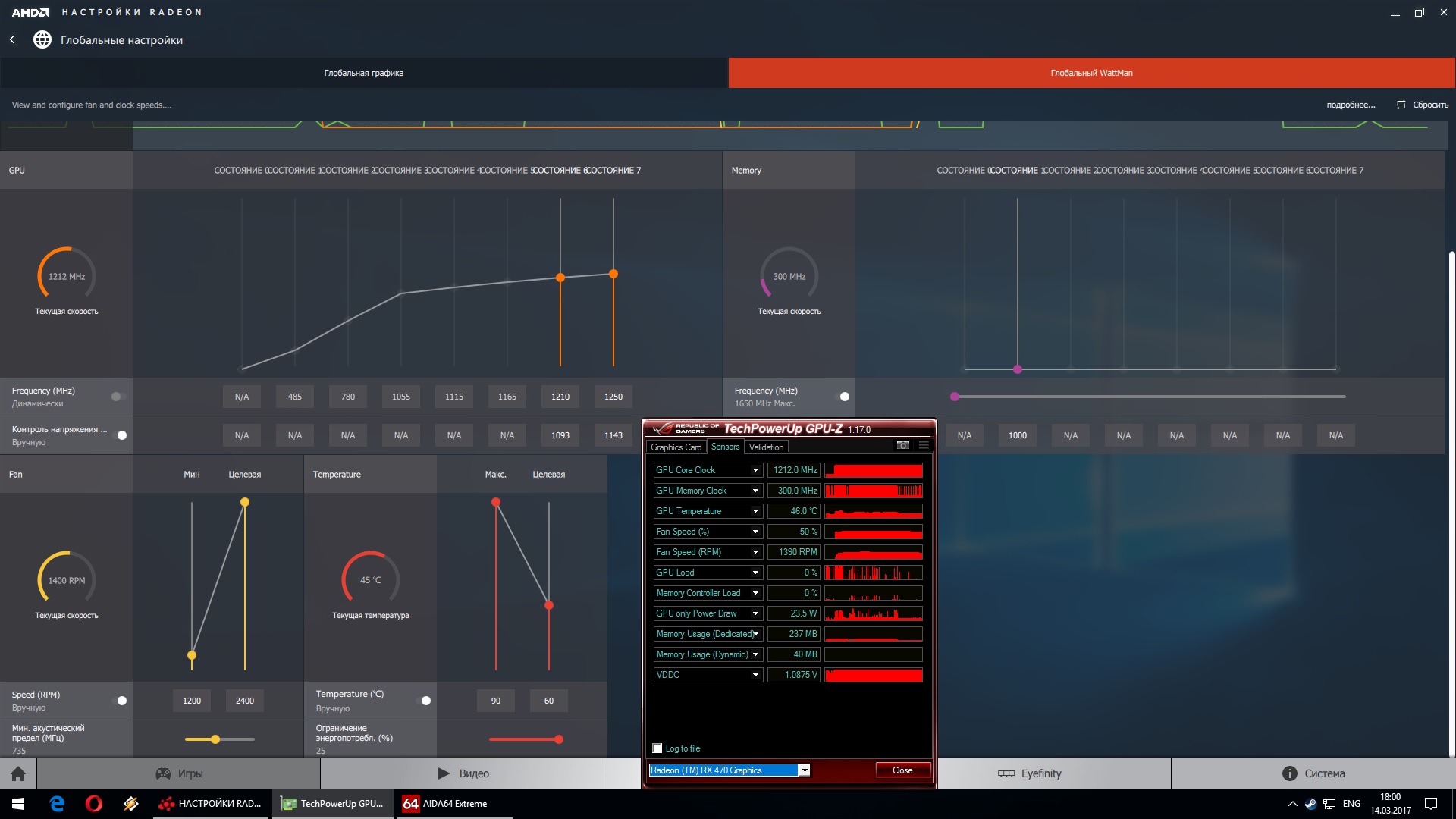This screenshot has width=1456, height=819.
Task: Open the Radeon RX 470 Graphics device dropdown
Action: pyautogui.click(x=805, y=770)
